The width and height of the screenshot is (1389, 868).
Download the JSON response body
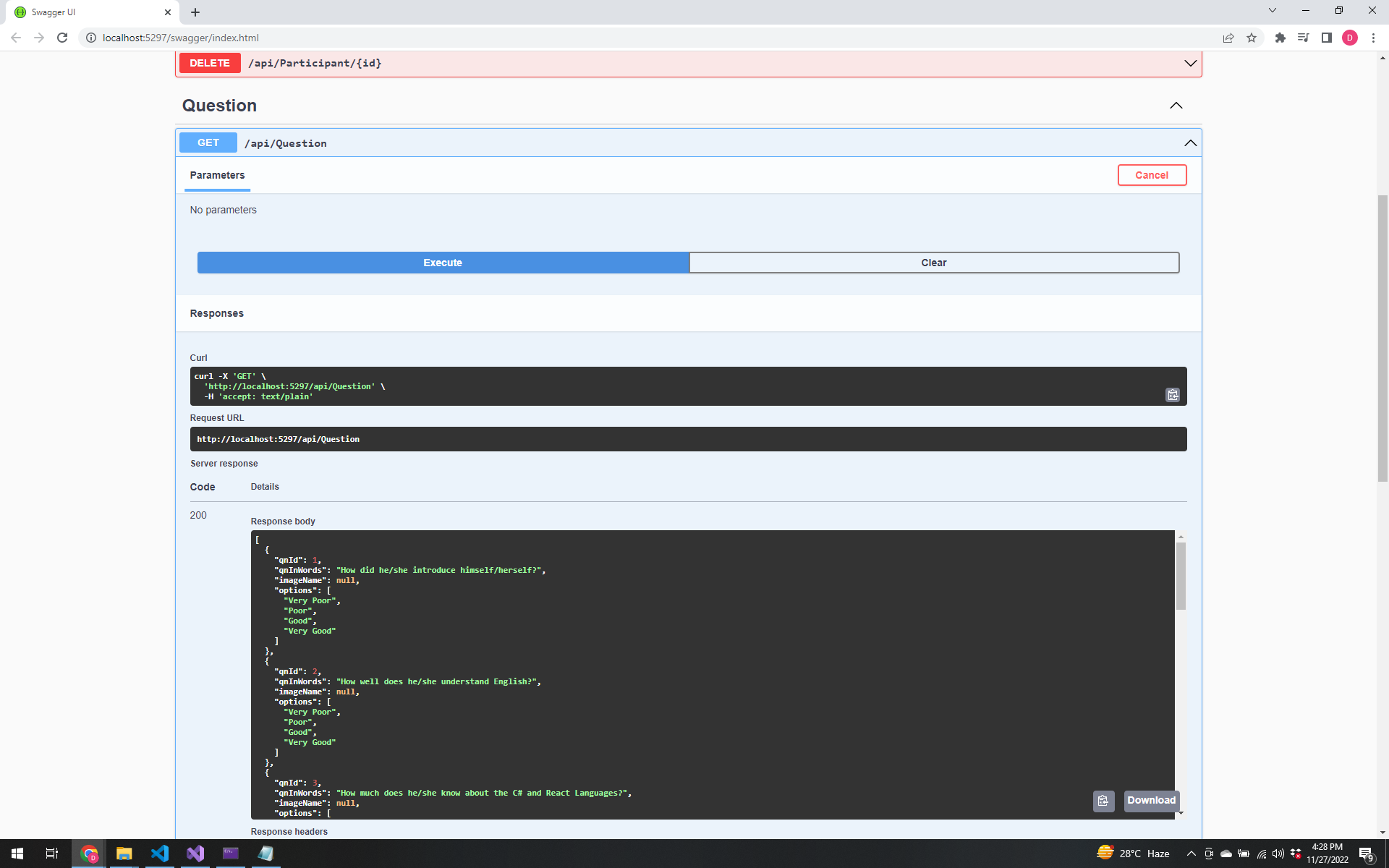pyautogui.click(x=1151, y=801)
